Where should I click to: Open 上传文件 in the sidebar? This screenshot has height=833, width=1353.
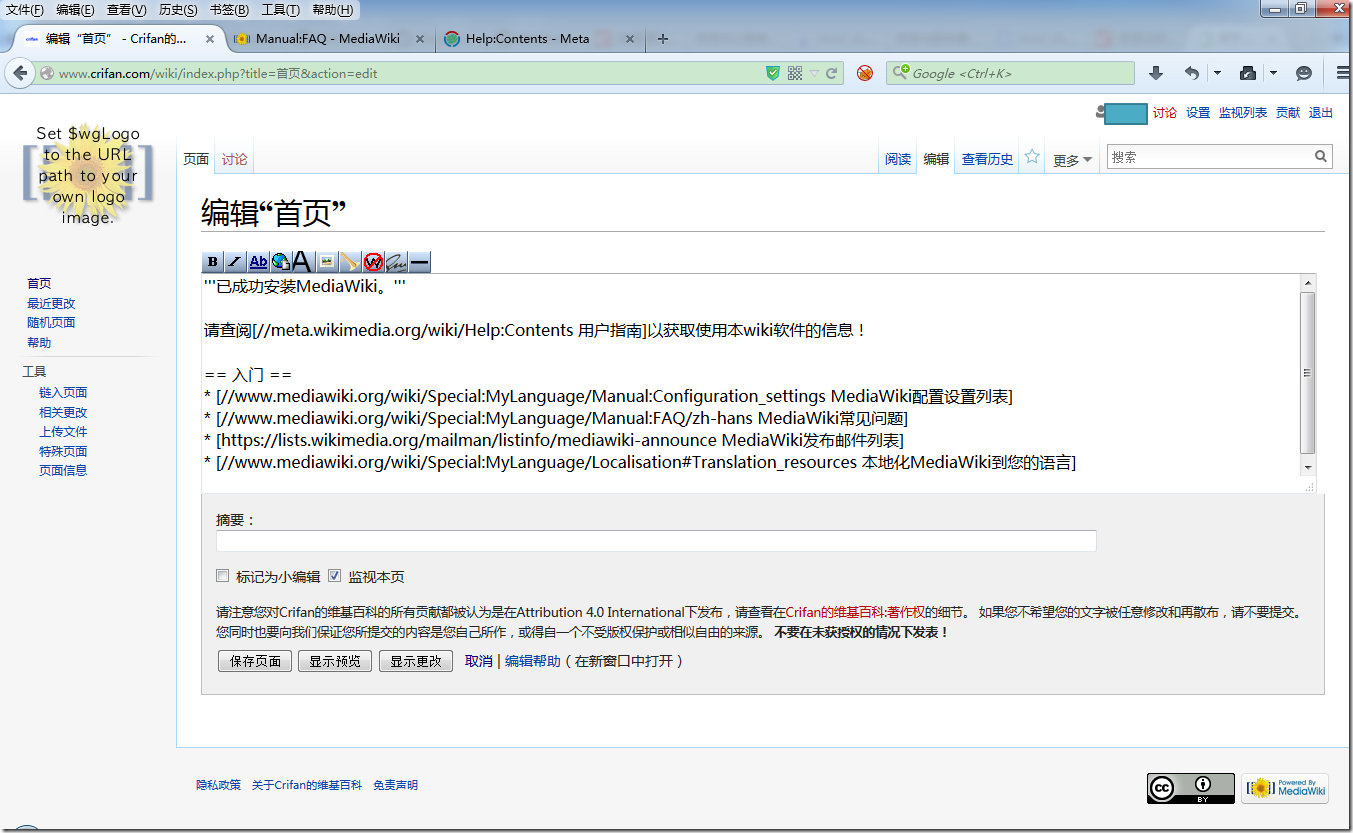[63, 431]
